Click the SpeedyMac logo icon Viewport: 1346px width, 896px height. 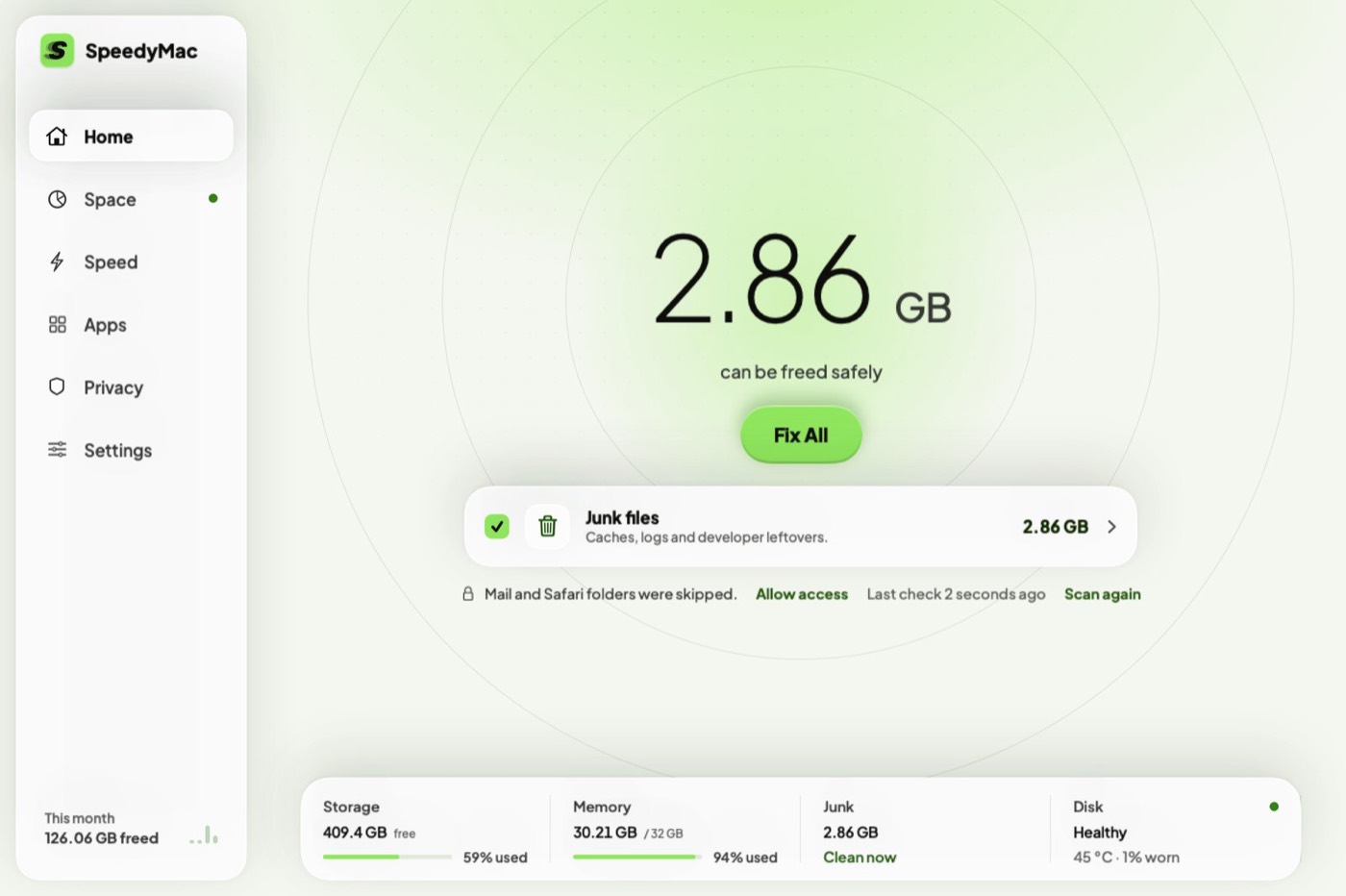[x=57, y=51]
